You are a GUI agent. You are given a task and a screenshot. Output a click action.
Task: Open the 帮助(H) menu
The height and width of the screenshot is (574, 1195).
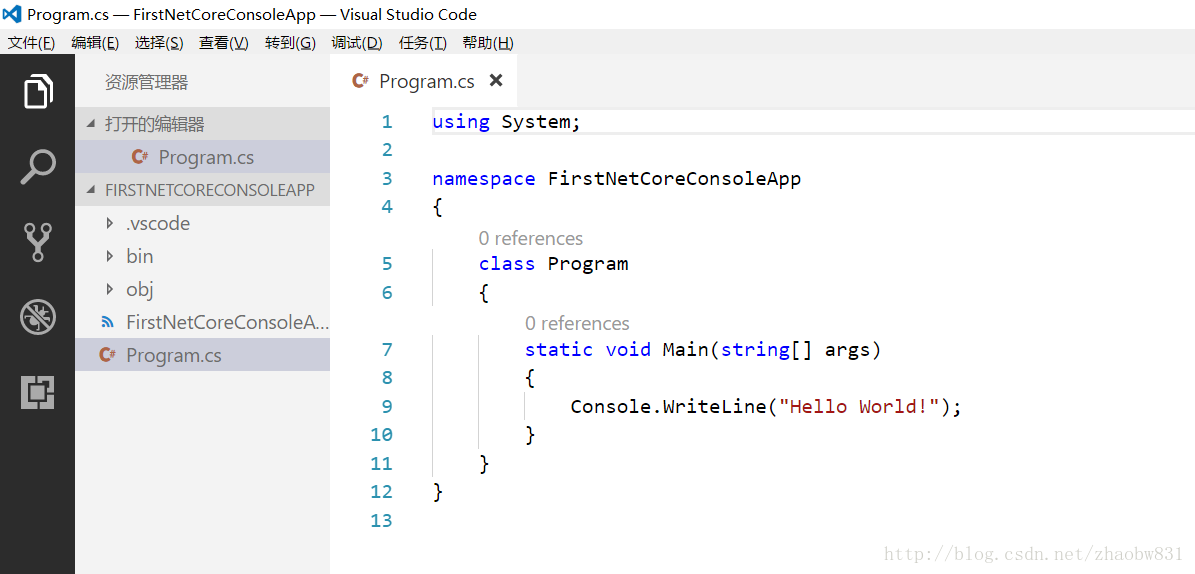pos(489,43)
